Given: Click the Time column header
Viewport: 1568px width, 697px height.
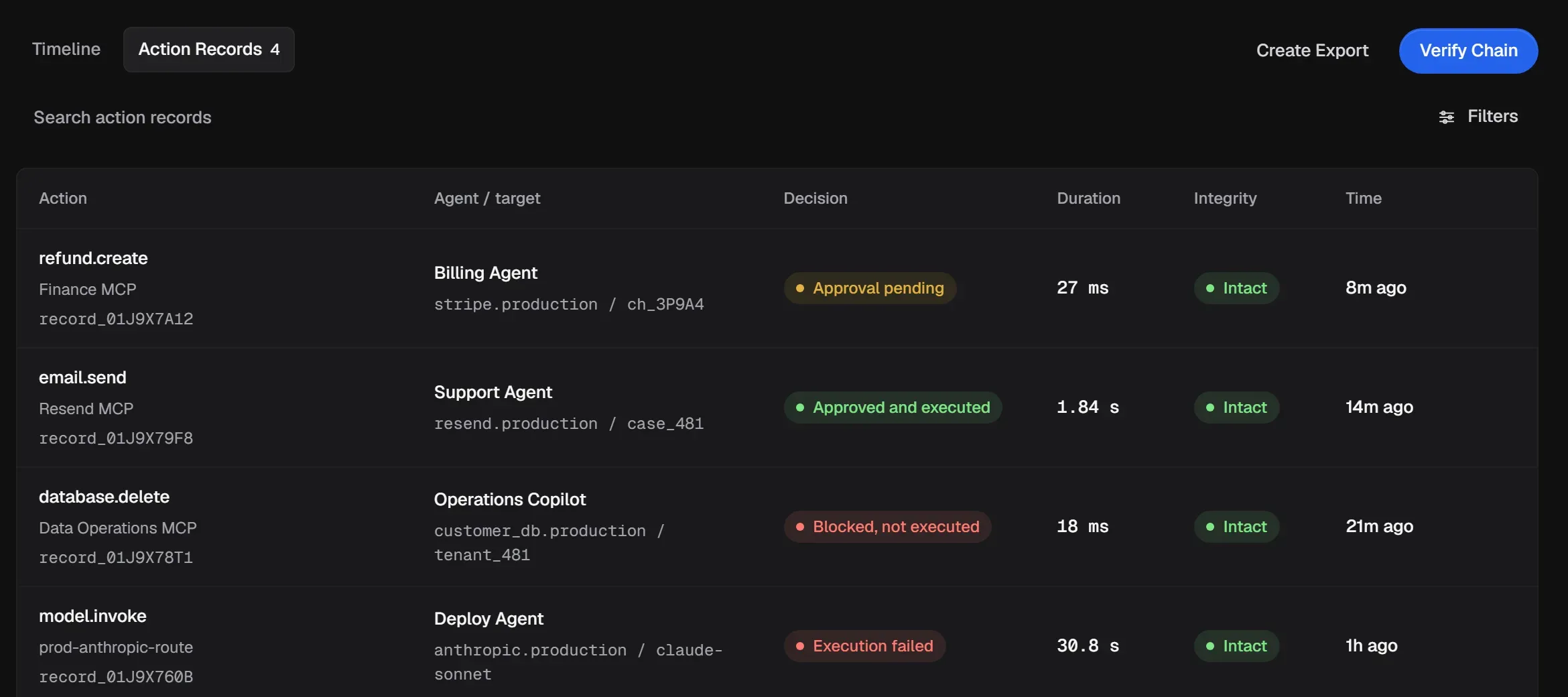Looking at the screenshot, I should pos(1364,198).
